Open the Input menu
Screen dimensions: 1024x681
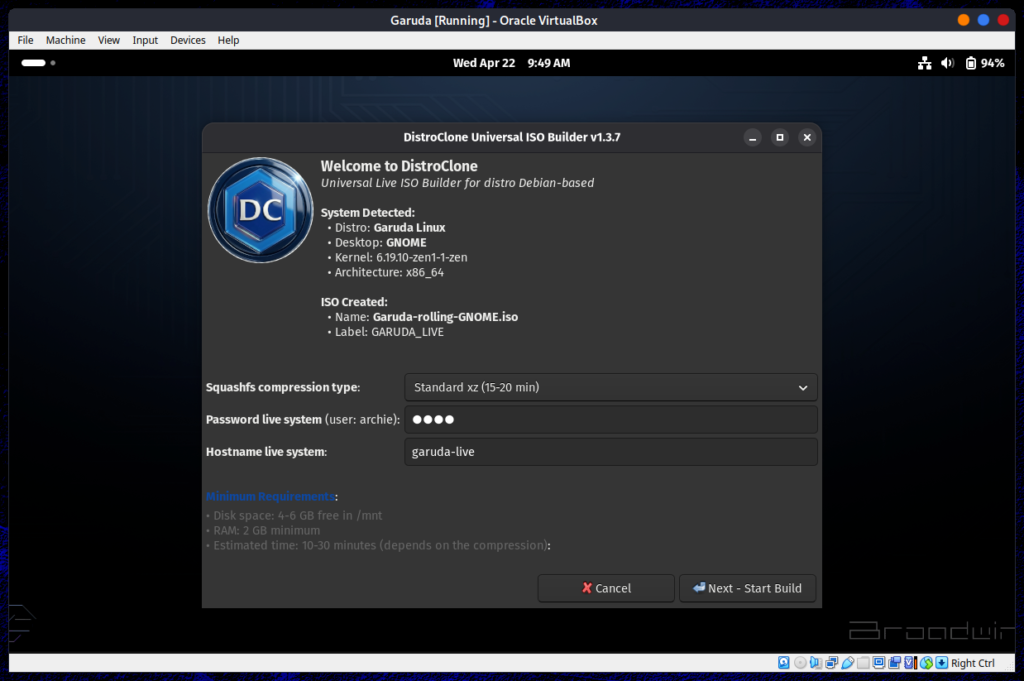[144, 40]
